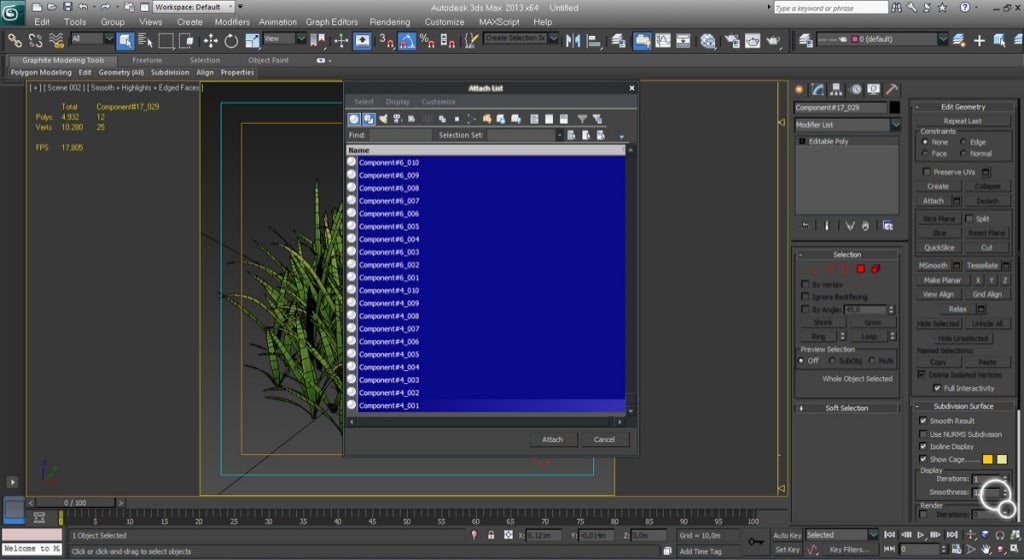
Task: Open the View reference coordinate dropdown
Action: click(x=284, y=39)
